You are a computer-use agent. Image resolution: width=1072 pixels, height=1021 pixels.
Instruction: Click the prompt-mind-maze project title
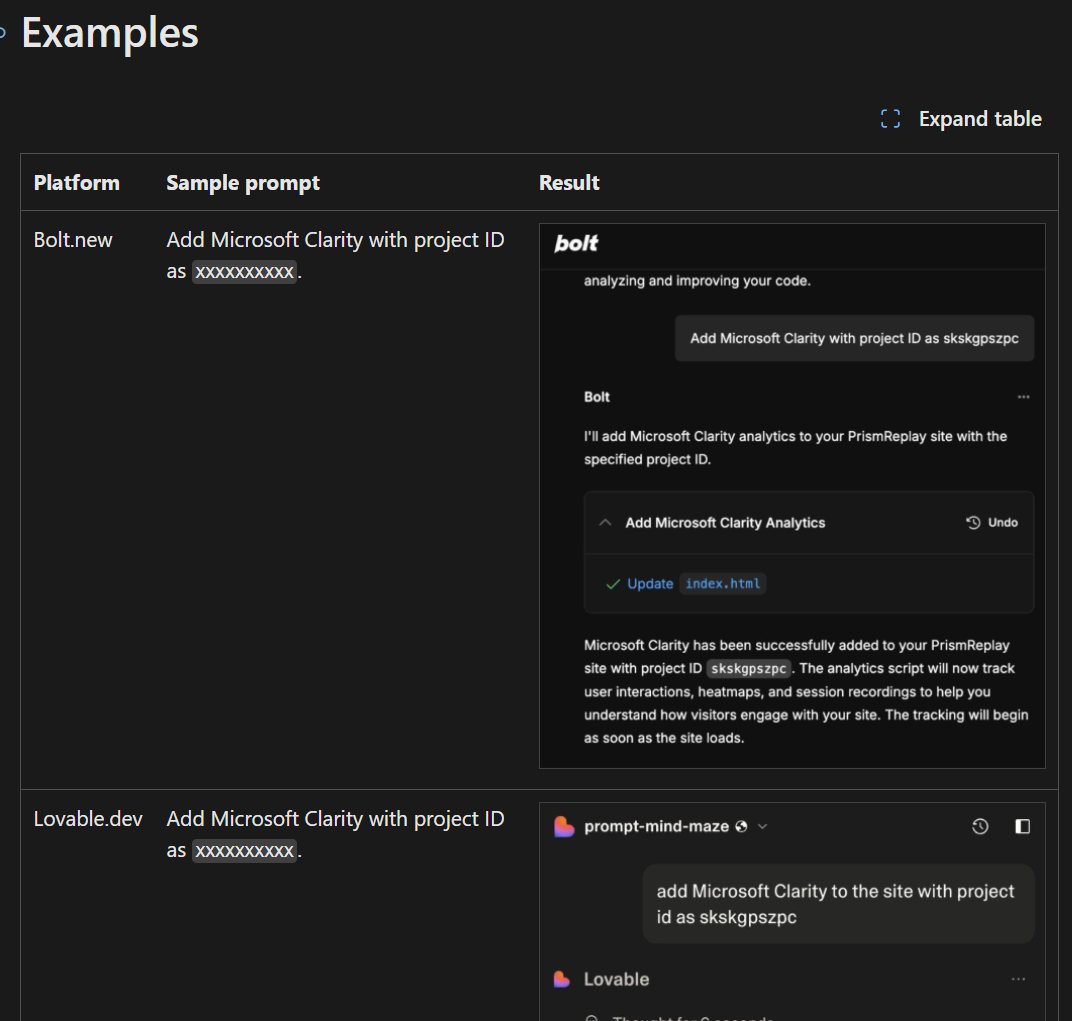656,826
